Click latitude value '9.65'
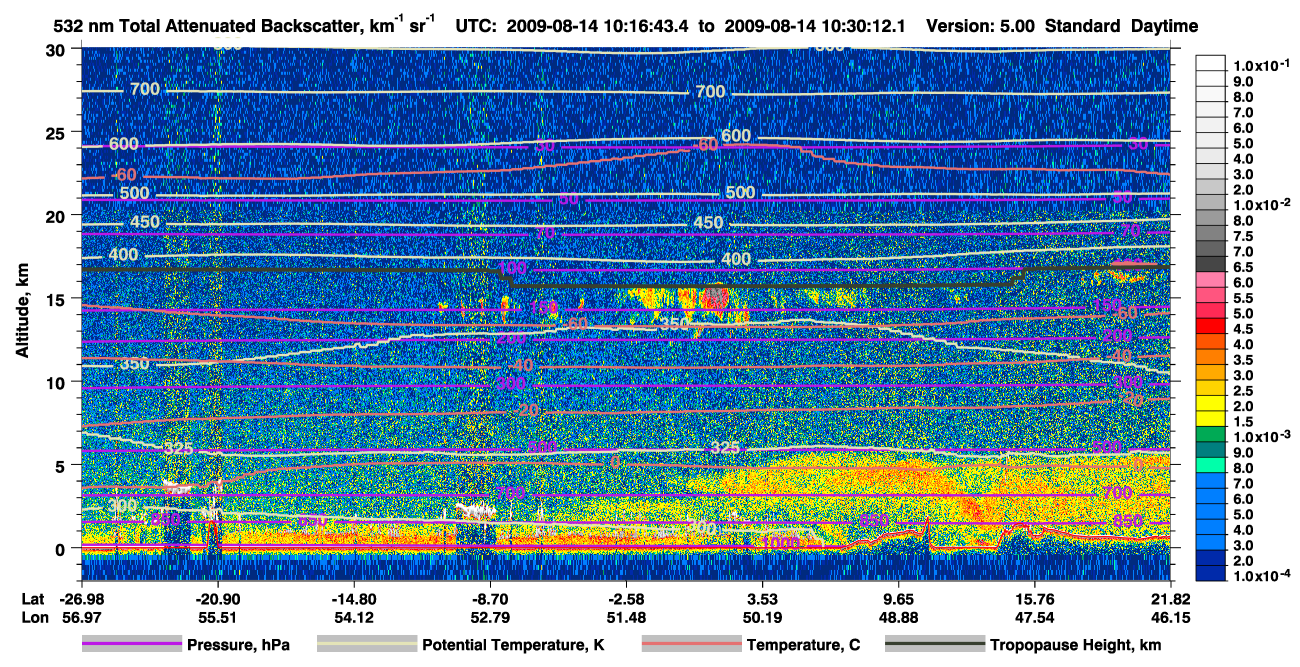The height and width of the screenshot is (667, 1300). [899, 598]
